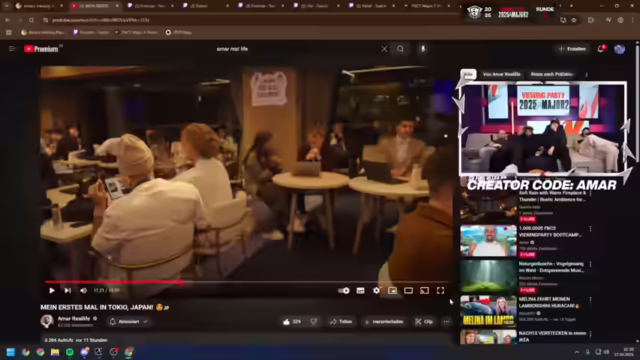This screenshot has width=640, height=360.
Task: Switch to miniplayer mode
Action: tap(392, 291)
